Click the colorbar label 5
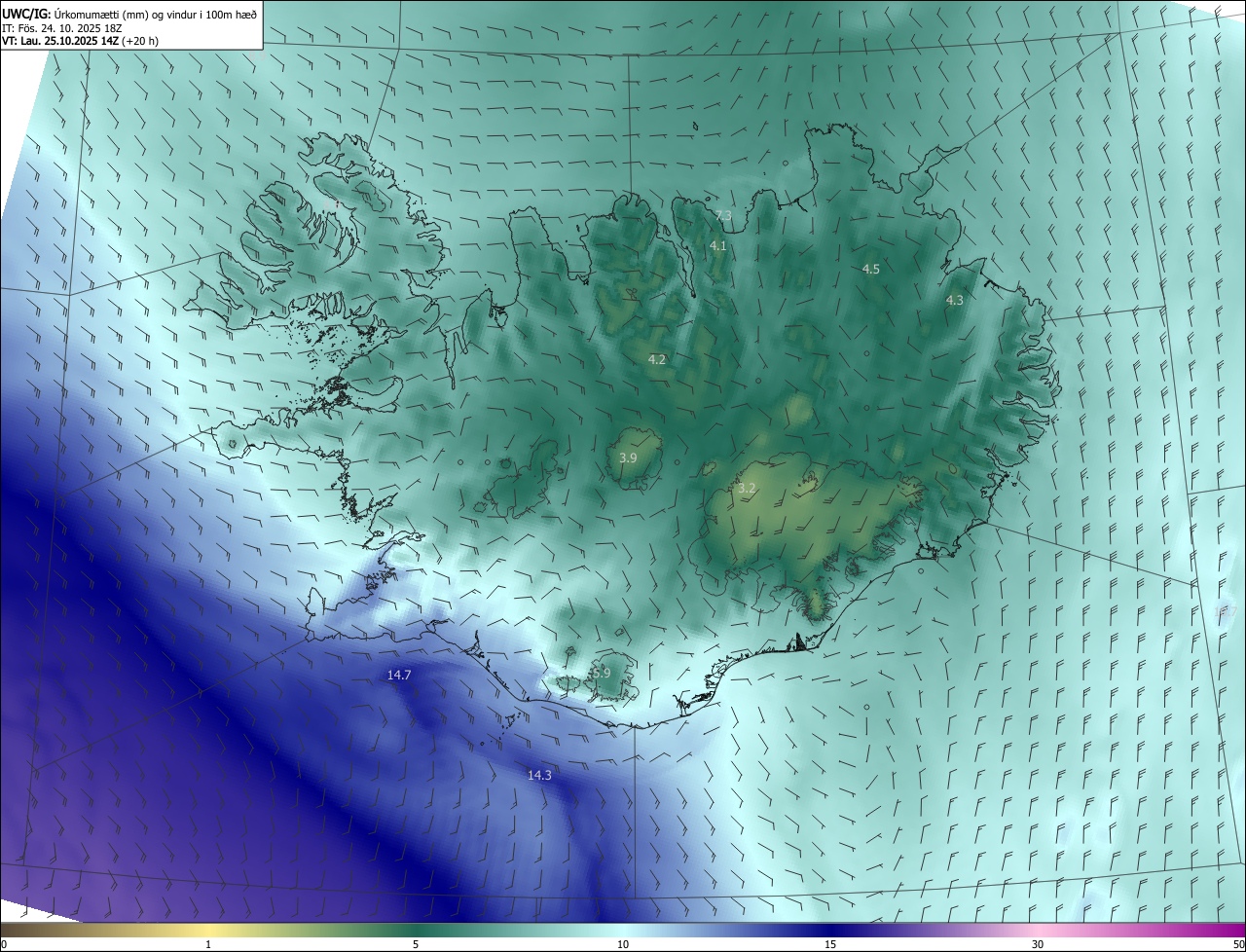Viewport: 1246px width, 952px height. [x=416, y=944]
